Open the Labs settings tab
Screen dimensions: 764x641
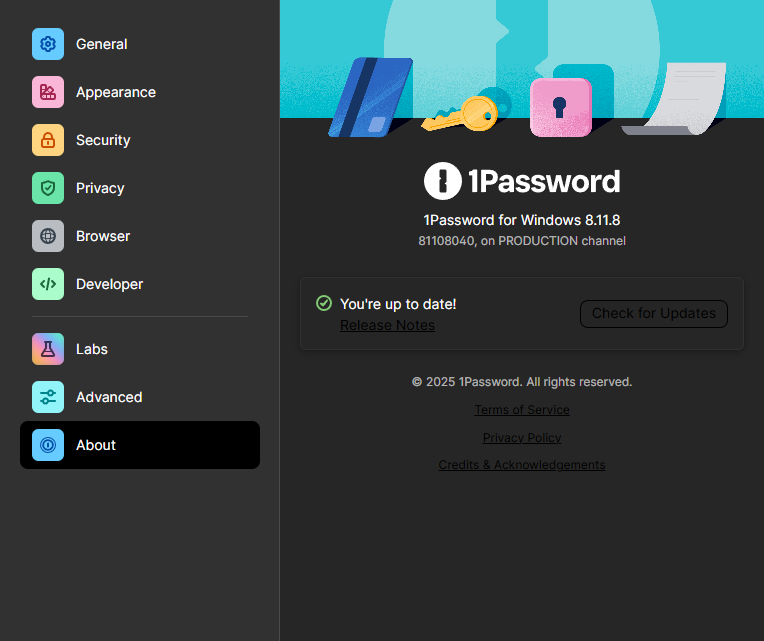140,349
